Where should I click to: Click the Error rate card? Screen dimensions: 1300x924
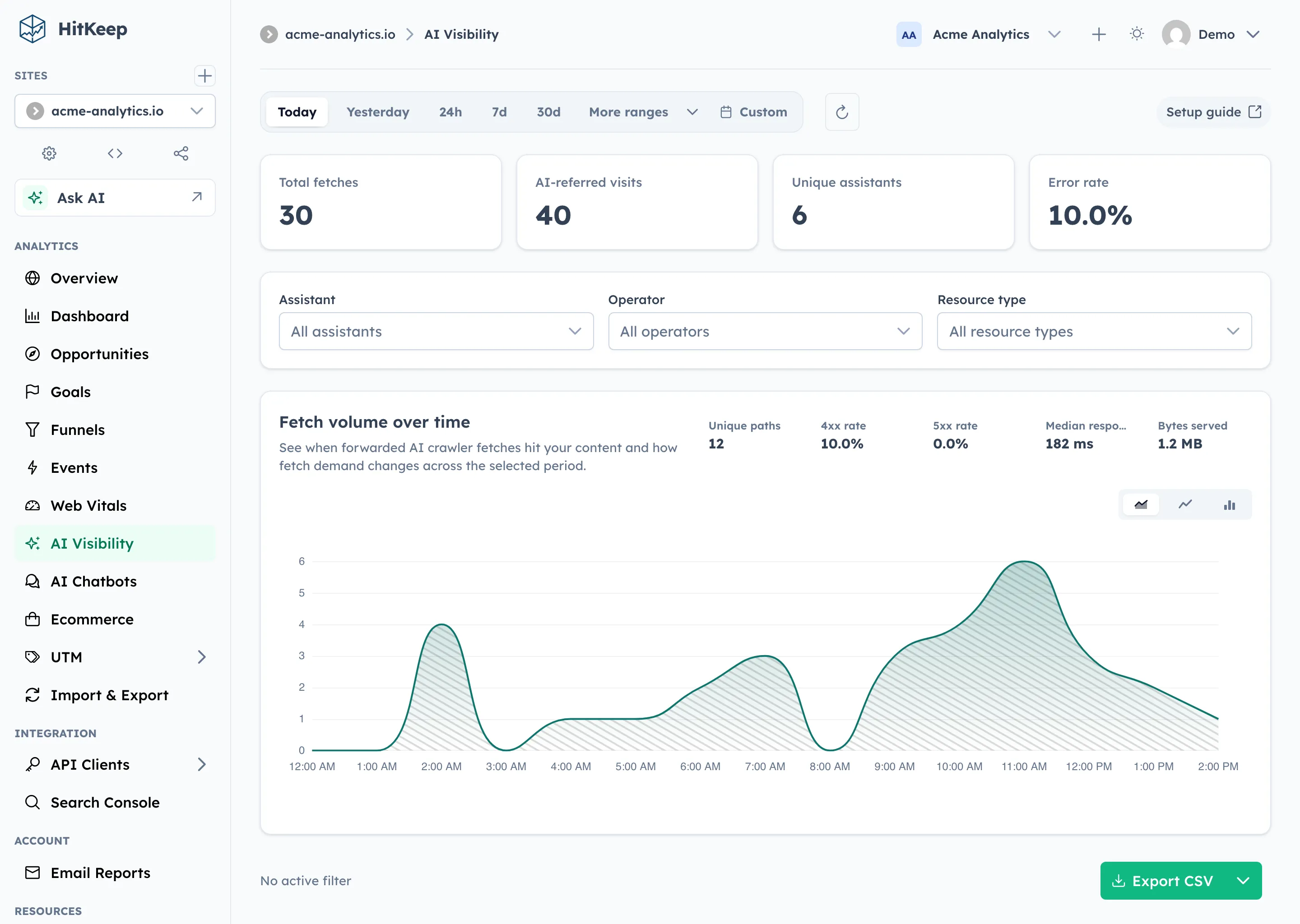1150,202
